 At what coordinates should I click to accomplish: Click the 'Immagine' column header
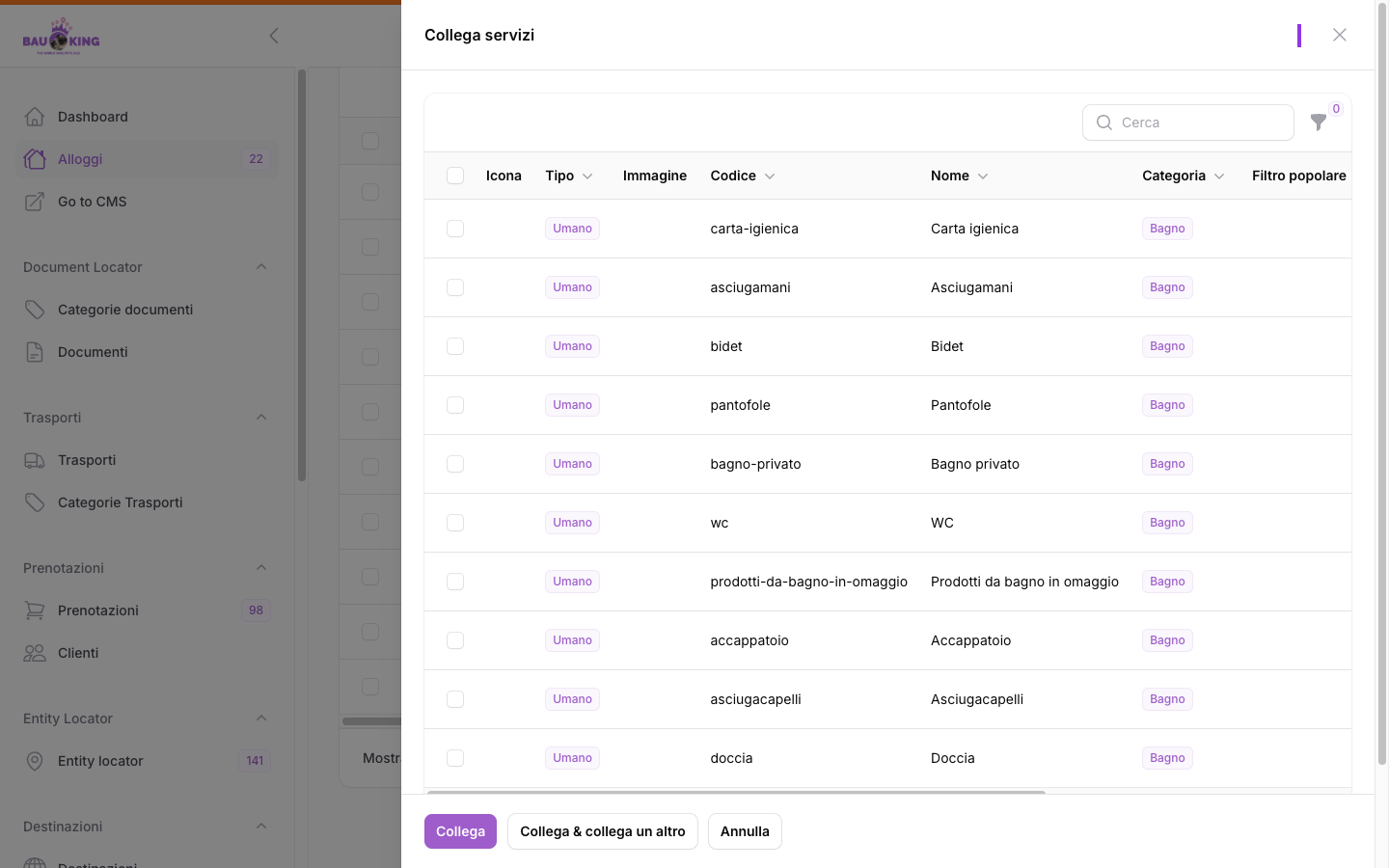click(x=655, y=176)
